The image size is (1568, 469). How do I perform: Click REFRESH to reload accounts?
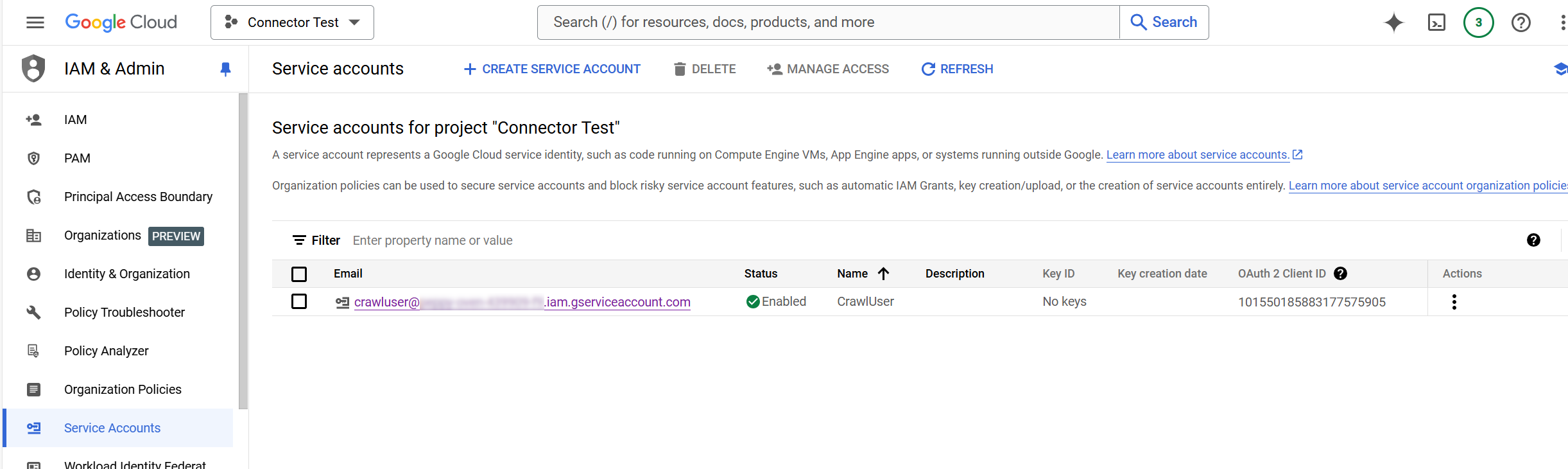(957, 69)
